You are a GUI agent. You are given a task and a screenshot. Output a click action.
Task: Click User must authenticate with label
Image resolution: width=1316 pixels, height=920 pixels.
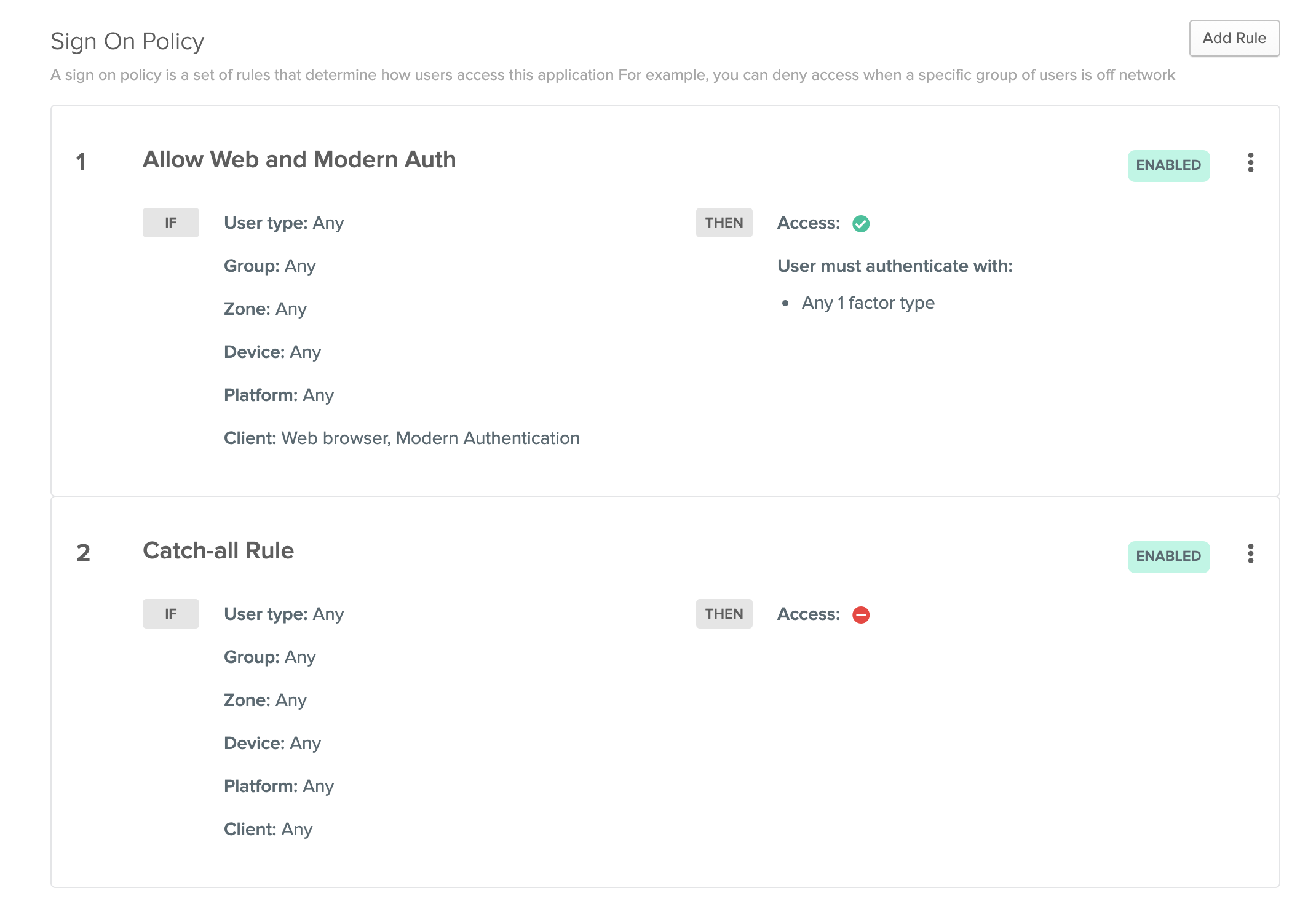(894, 266)
